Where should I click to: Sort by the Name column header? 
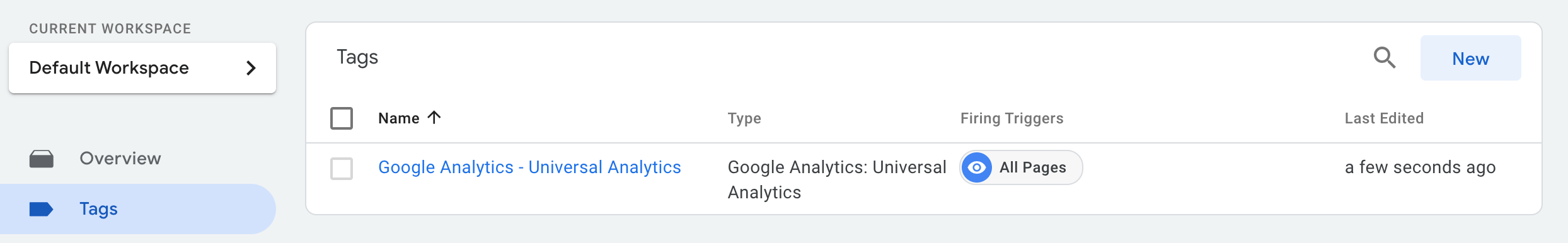pos(399,118)
